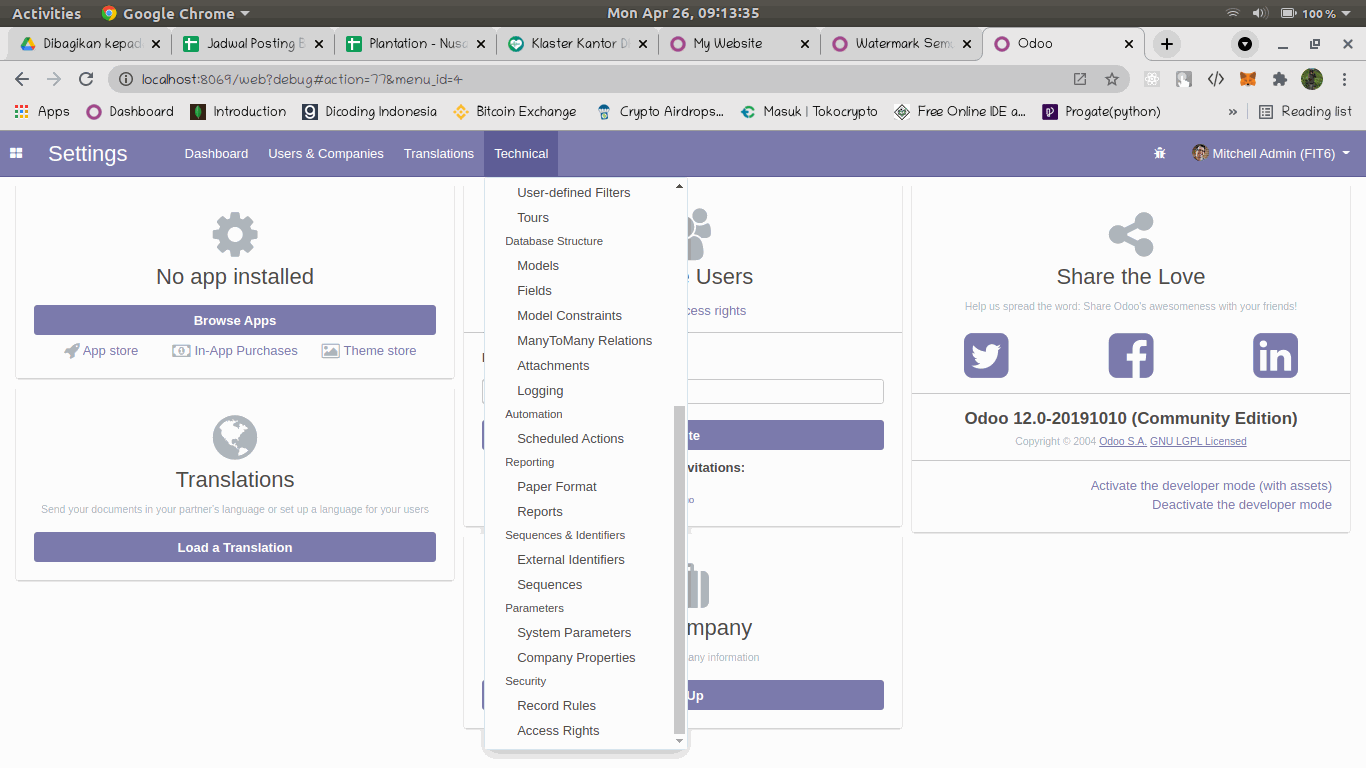Choose Access Rights menu entry

(x=558, y=730)
